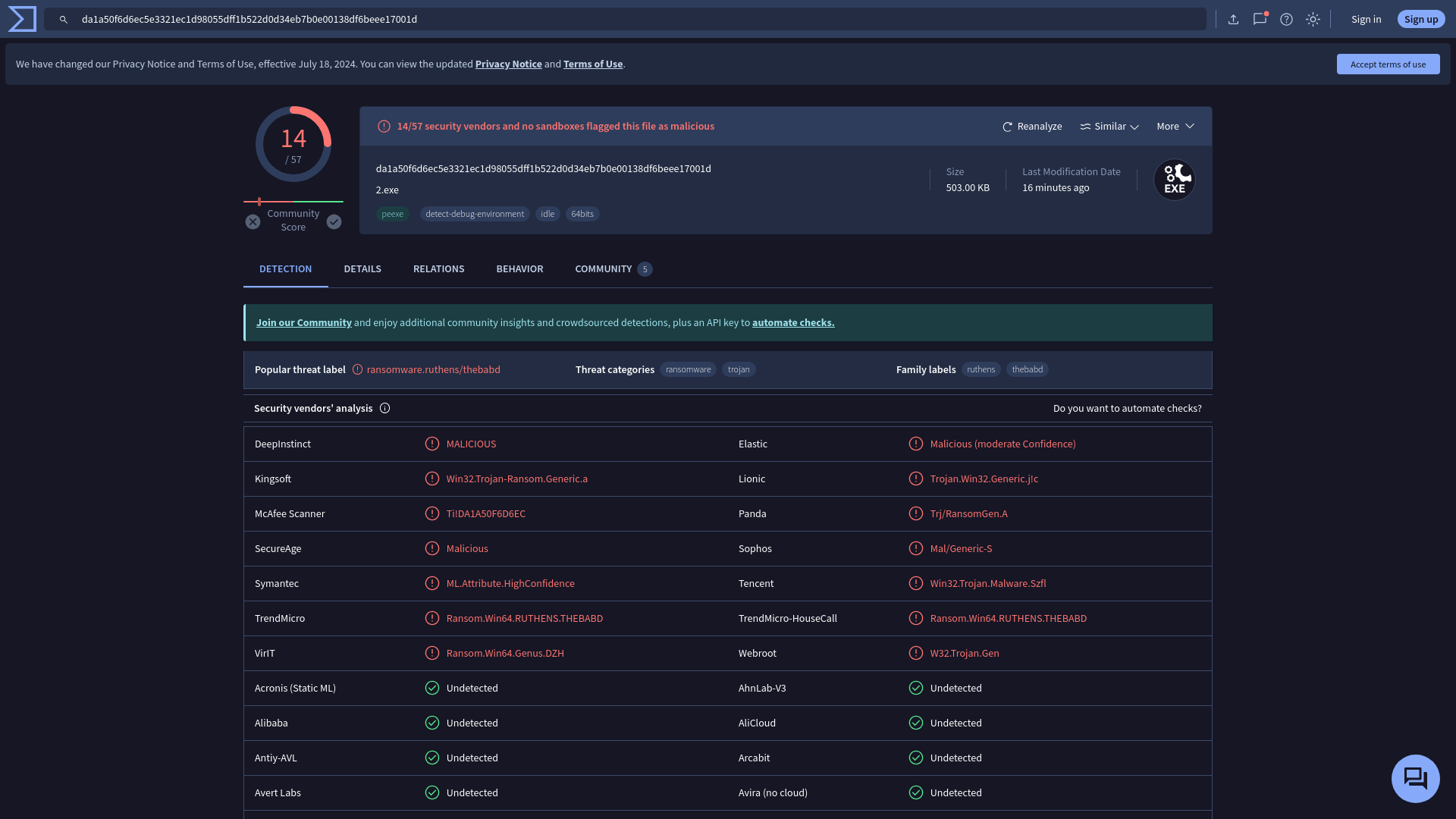Select the peexe tag
Viewport: 1456px width, 819px height.
click(393, 215)
